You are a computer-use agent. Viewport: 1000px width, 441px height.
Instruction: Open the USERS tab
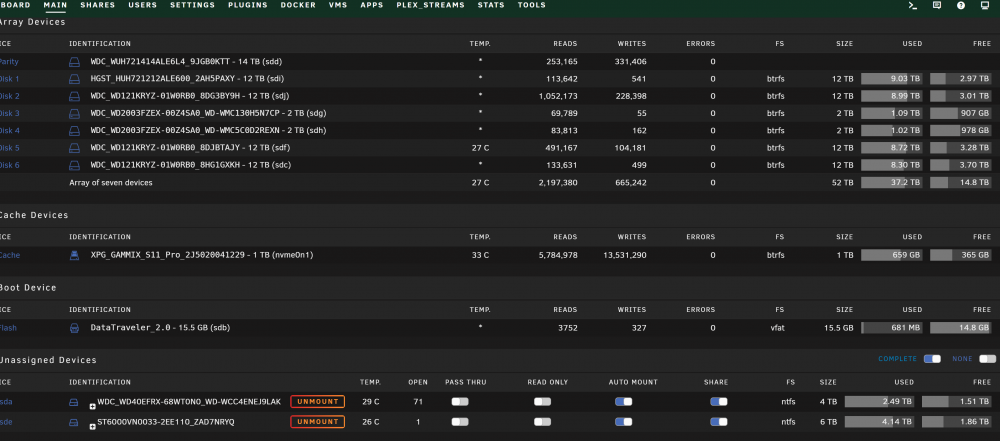(143, 5)
